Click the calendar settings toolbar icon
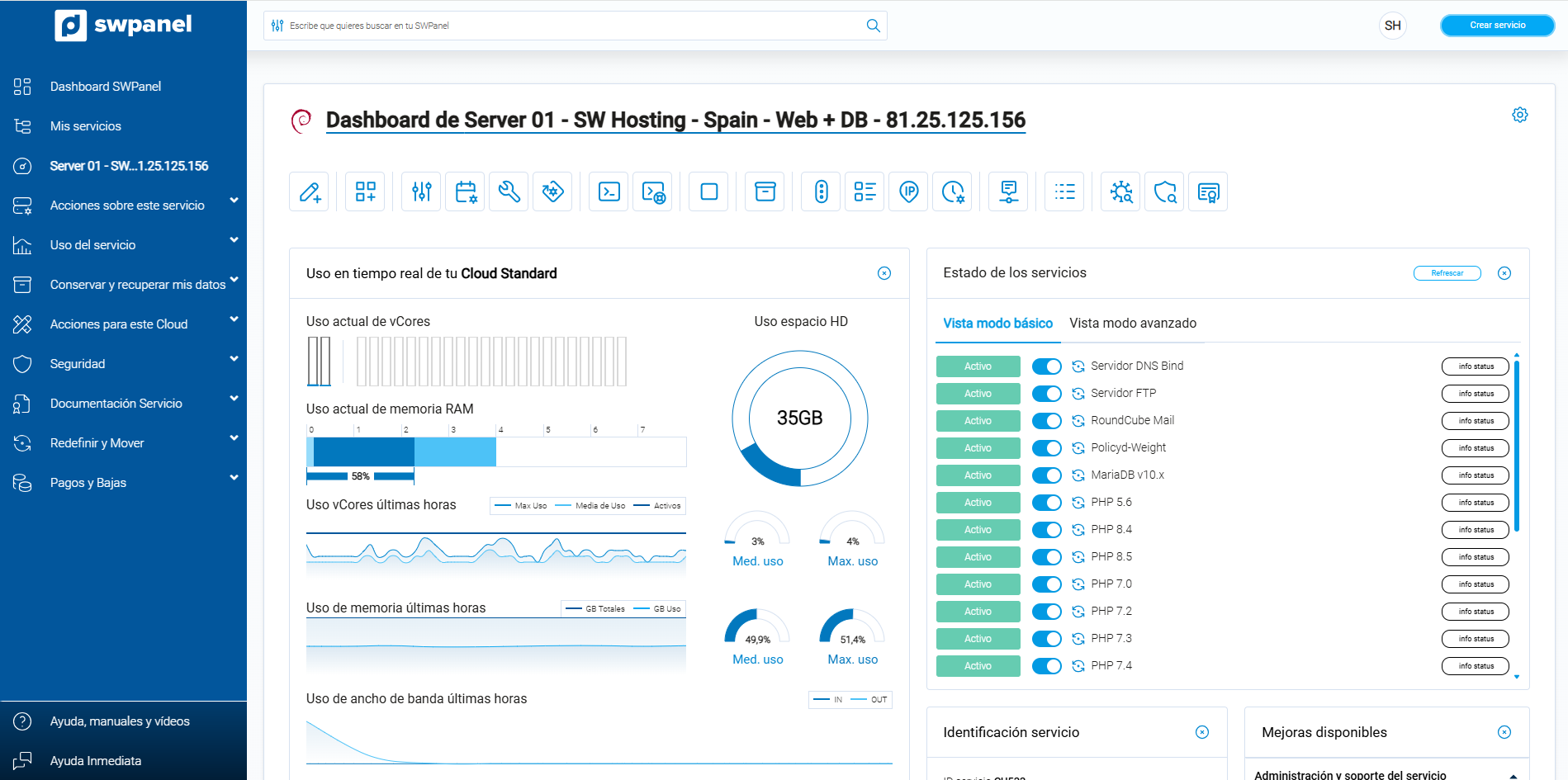This screenshot has height=780, width=1568. [x=465, y=192]
